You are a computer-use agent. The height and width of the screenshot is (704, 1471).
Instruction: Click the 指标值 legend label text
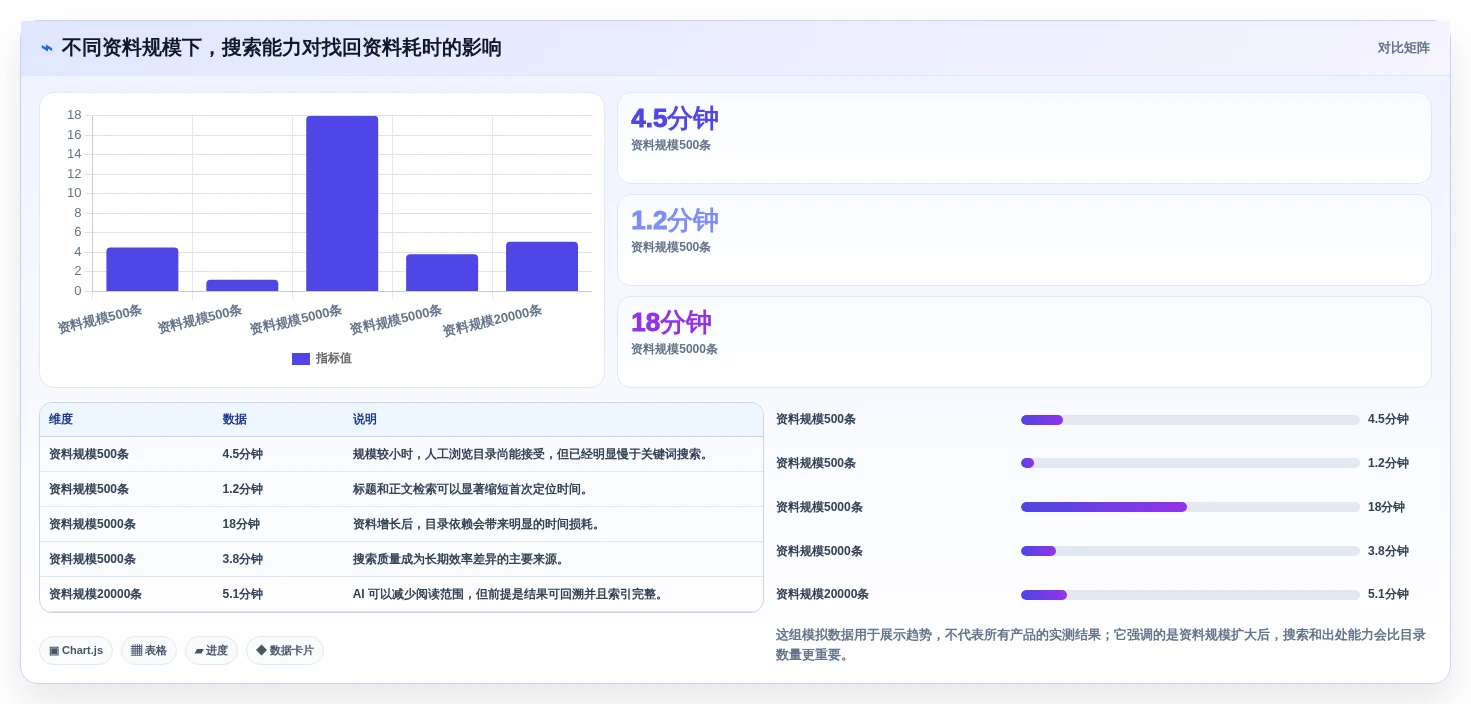[334, 358]
